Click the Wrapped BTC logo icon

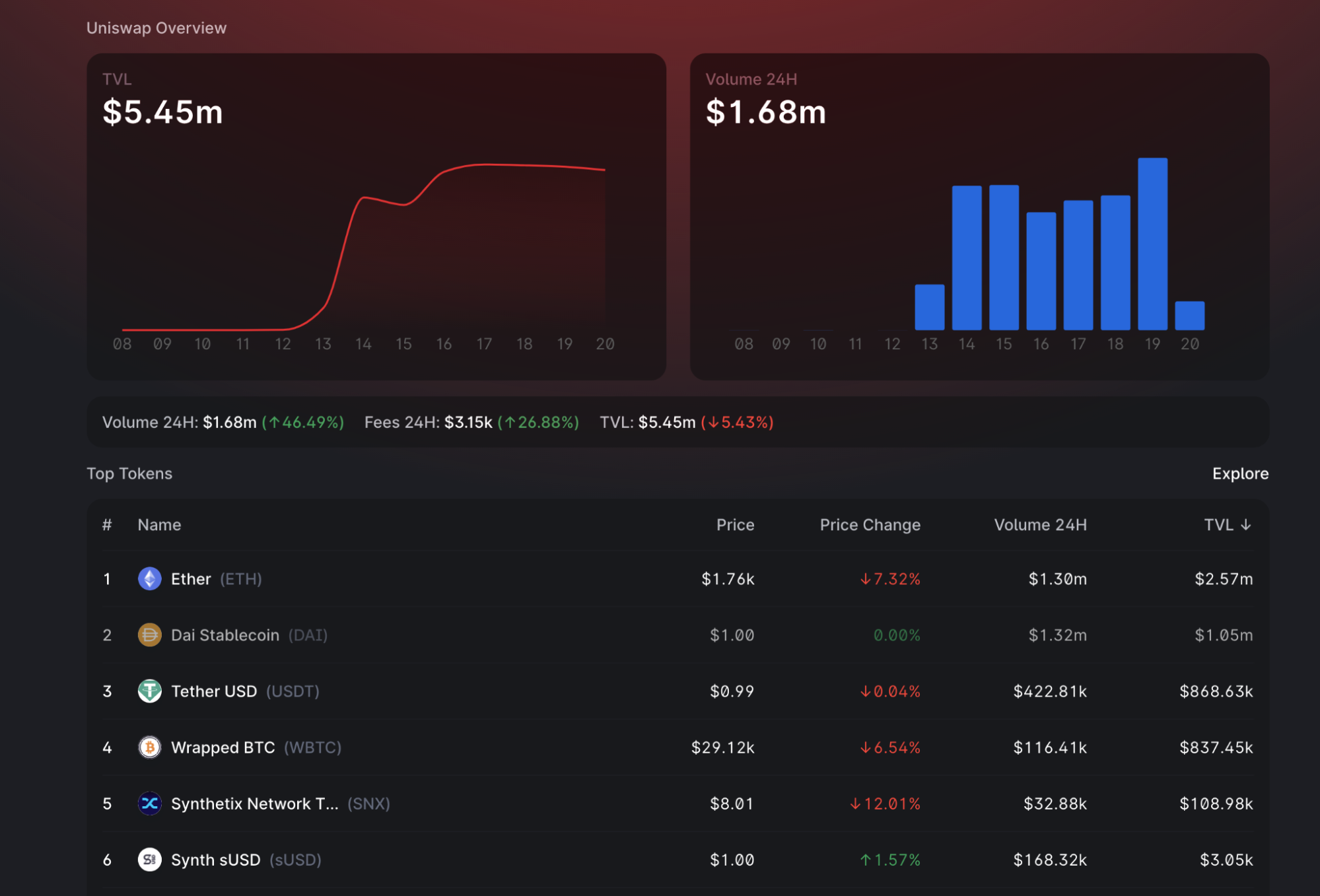tap(150, 747)
